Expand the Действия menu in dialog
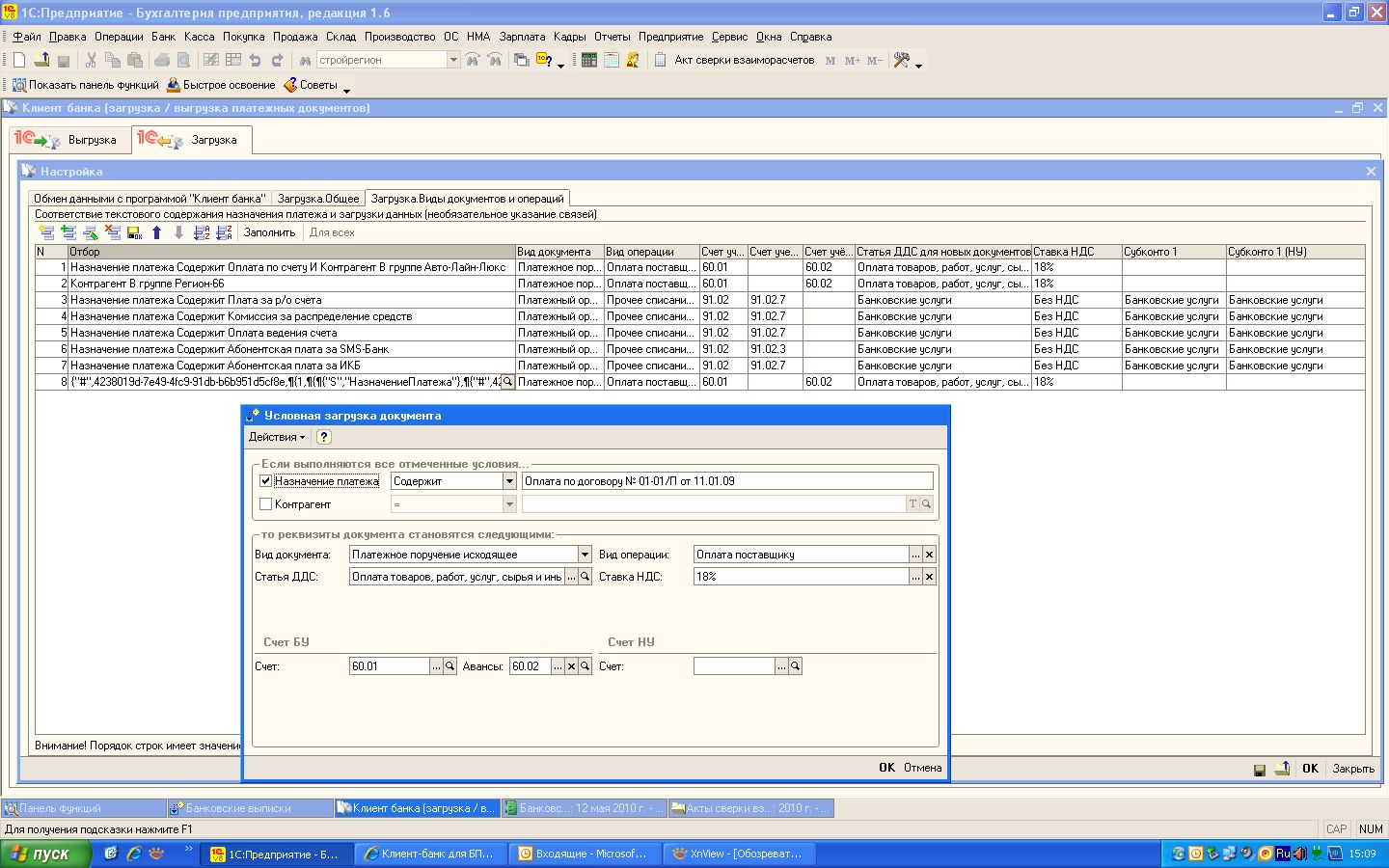 (276, 437)
